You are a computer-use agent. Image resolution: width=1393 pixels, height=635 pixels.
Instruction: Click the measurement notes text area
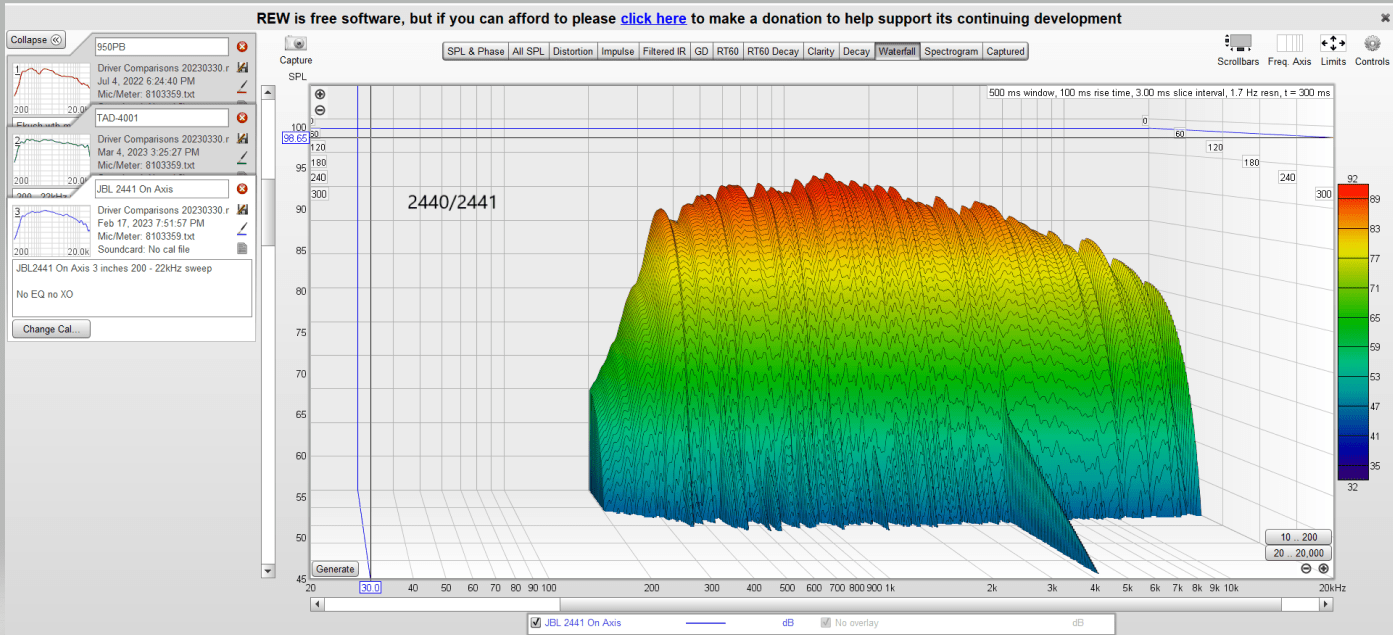point(132,288)
